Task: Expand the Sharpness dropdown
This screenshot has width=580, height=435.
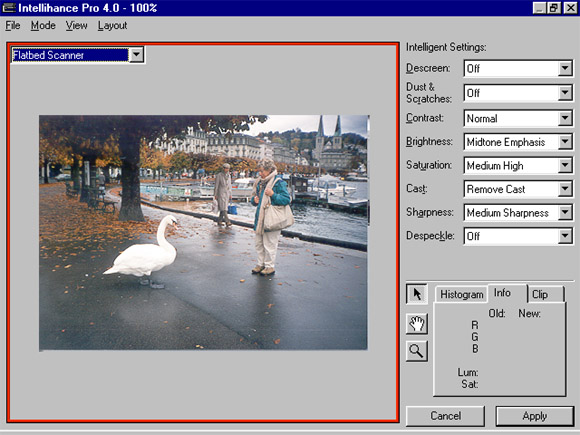Action: coord(518,213)
